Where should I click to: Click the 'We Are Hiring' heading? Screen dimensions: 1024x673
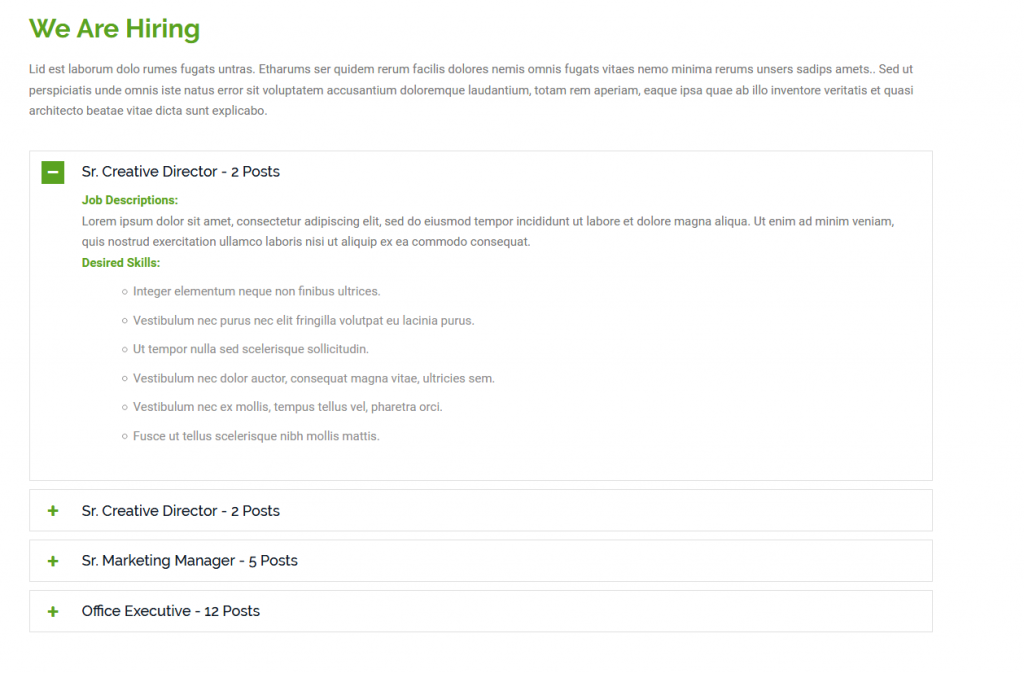point(114,29)
